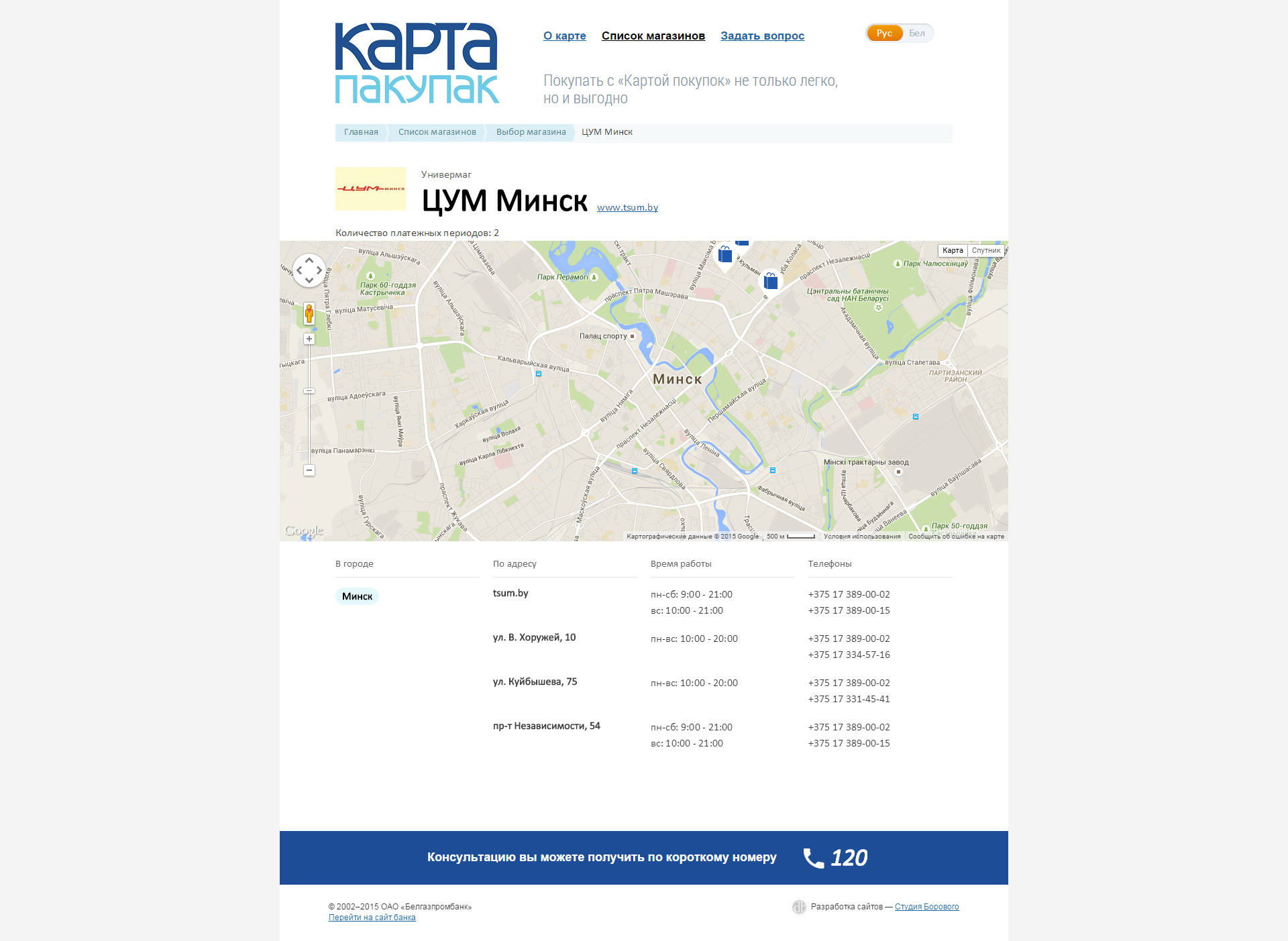The image size is (1288, 941).
Task: Click the Универмаг category label
Action: point(446,174)
